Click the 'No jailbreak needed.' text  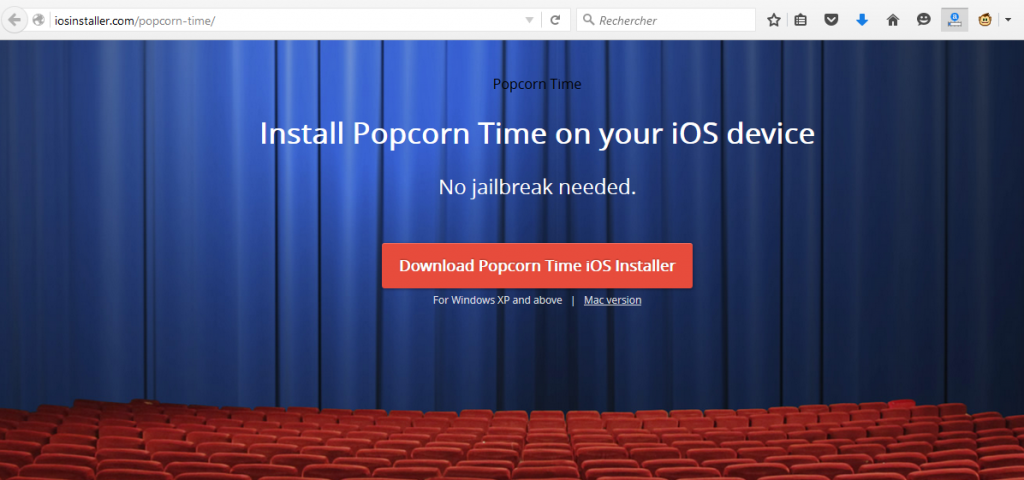click(537, 187)
